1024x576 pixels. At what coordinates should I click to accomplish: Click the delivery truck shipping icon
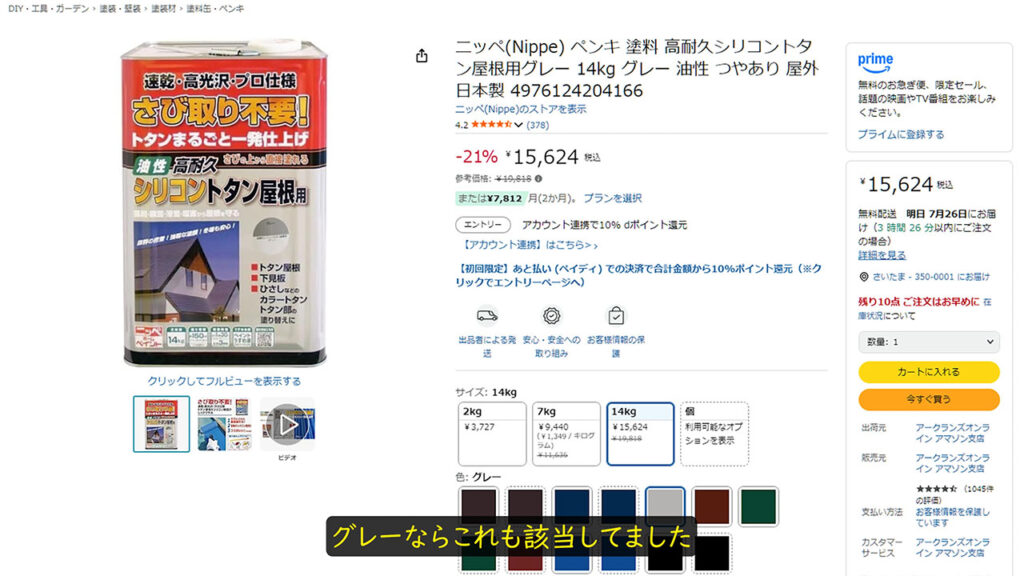487,316
